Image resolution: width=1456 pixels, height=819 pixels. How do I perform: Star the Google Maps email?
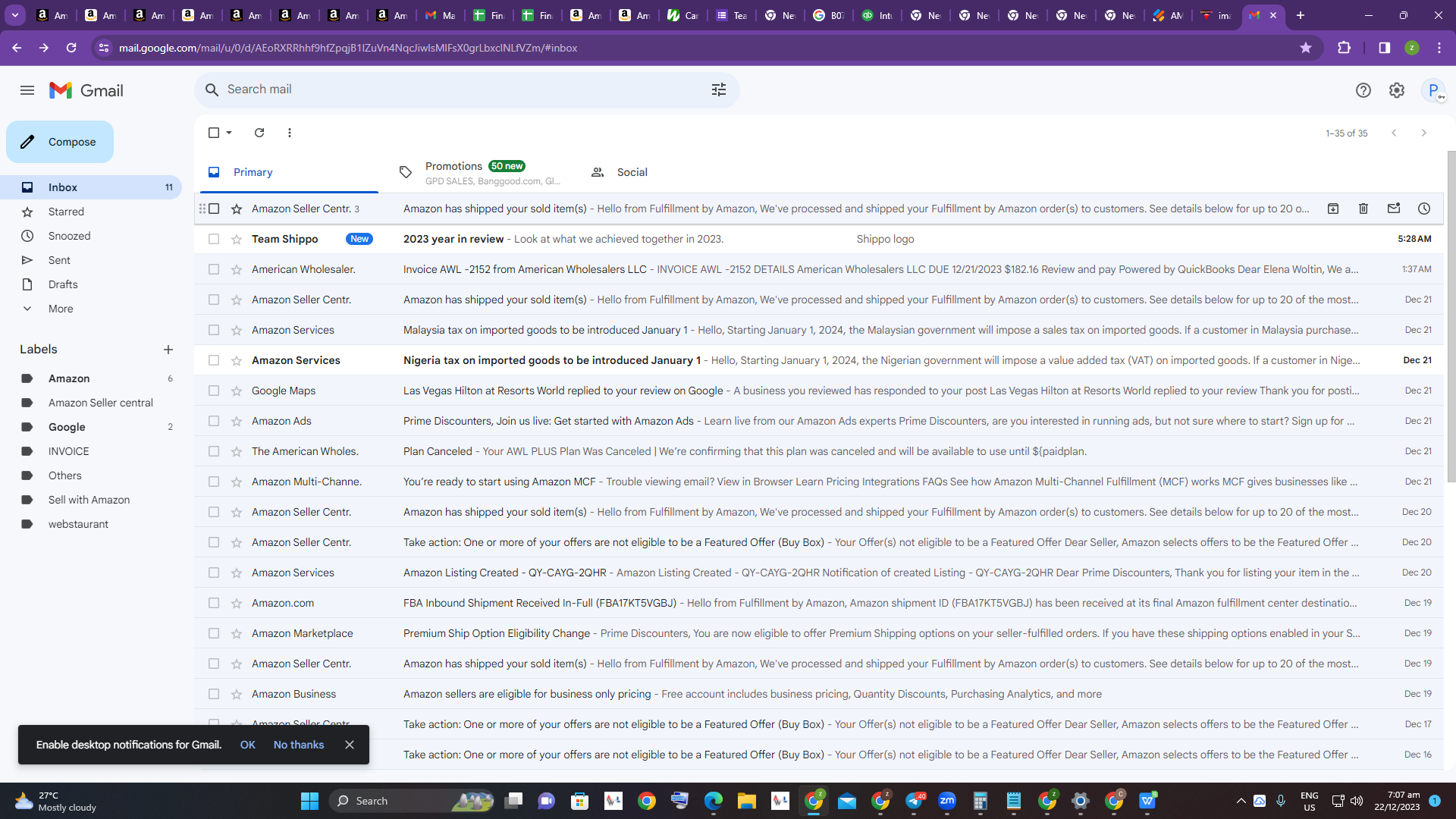237,391
